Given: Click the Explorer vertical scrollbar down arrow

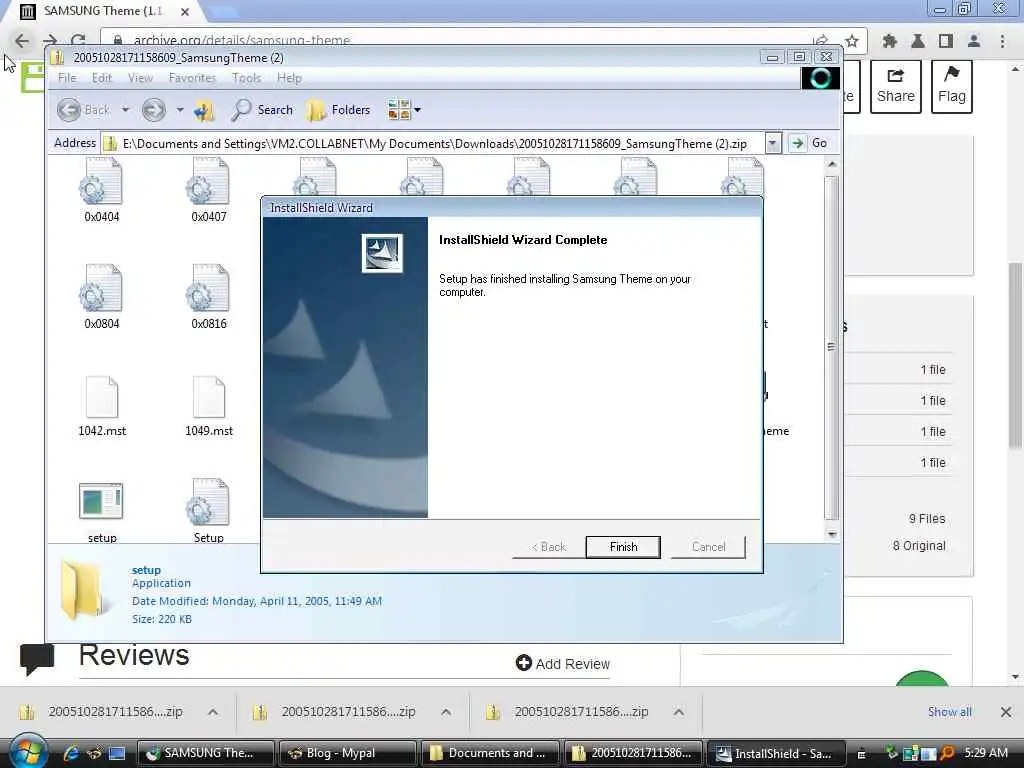Looking at the screenshot, I should point(831,534).
